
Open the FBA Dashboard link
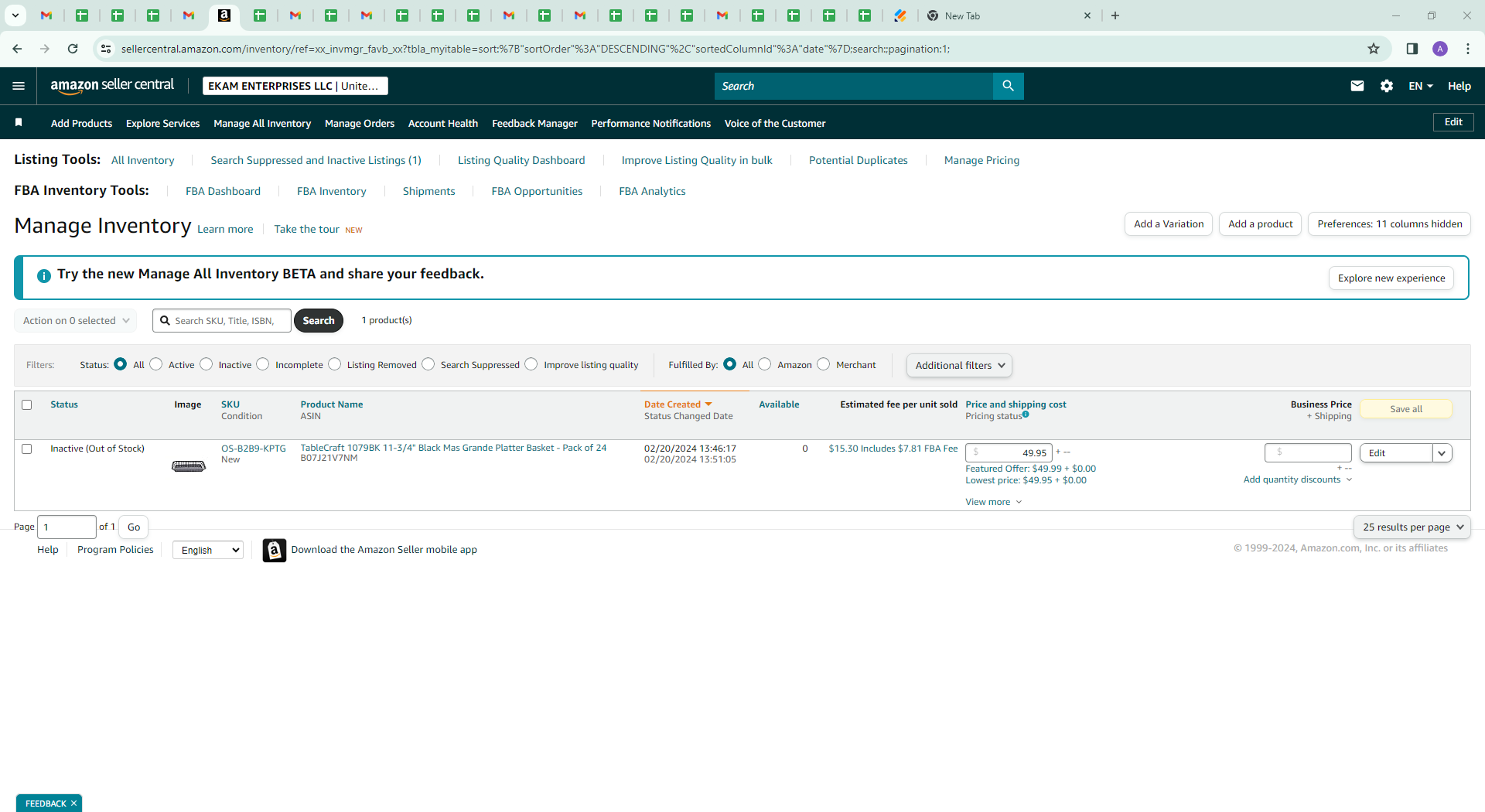tap(223, 191)
